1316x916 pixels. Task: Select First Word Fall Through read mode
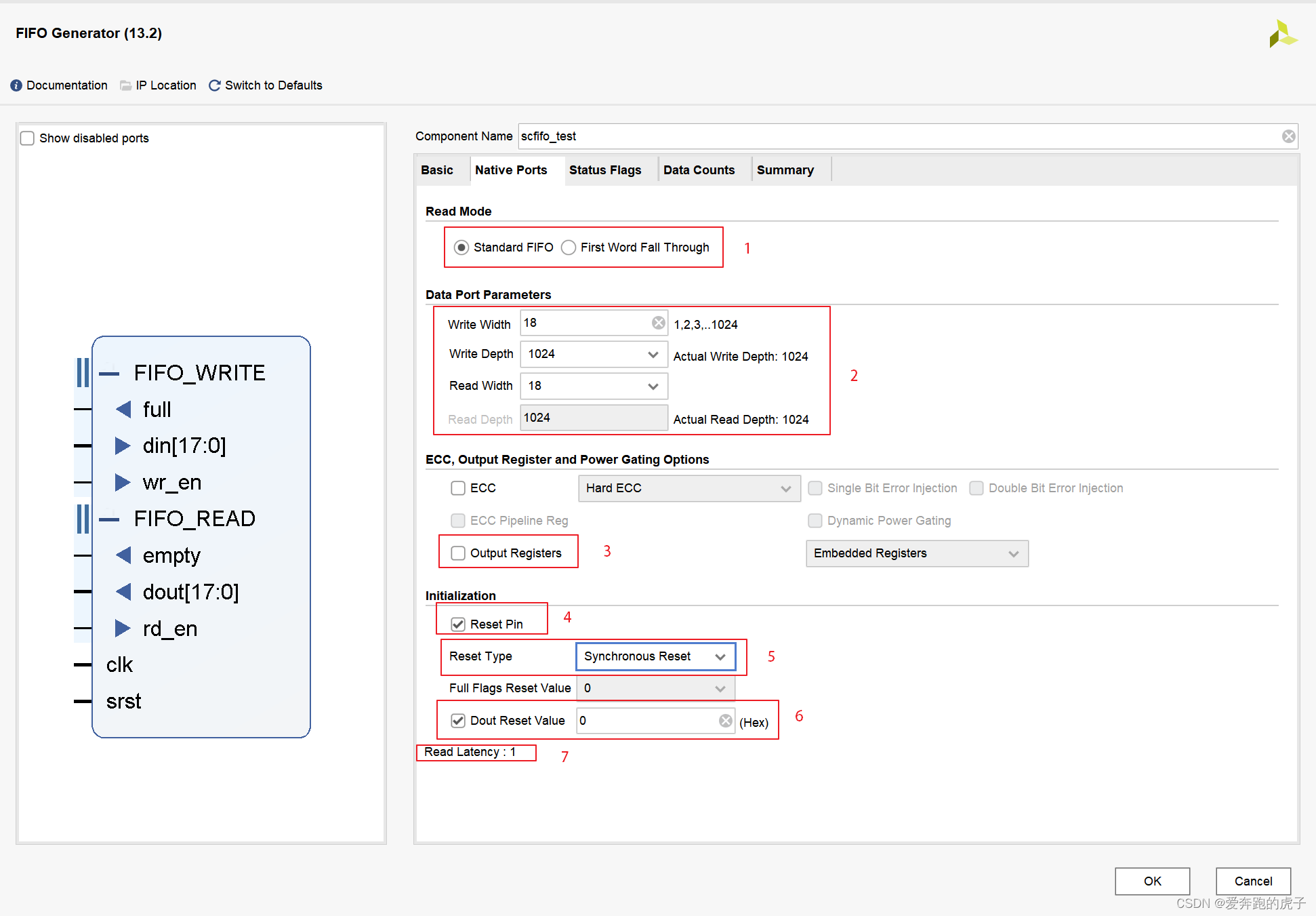coord(569,247)
